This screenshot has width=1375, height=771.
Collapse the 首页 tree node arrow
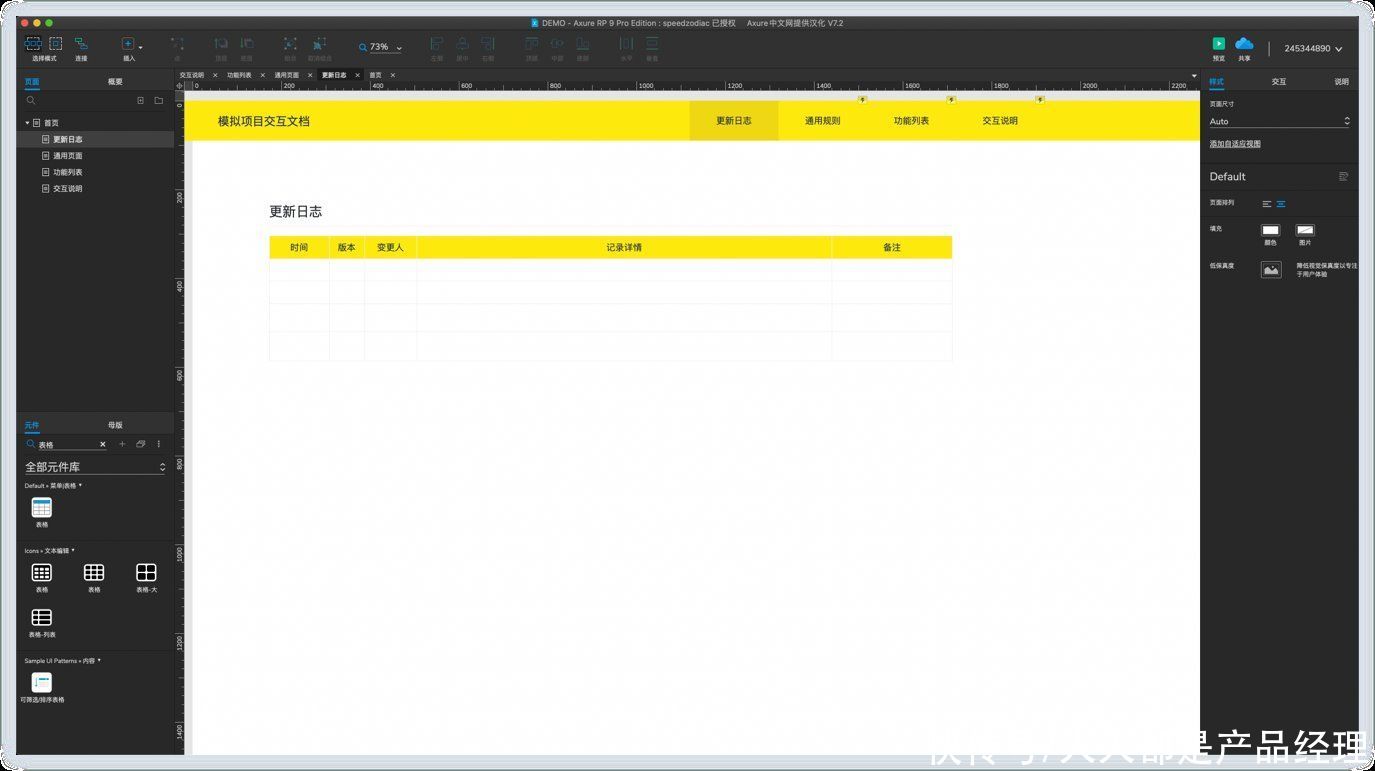[x=27, y=123]
